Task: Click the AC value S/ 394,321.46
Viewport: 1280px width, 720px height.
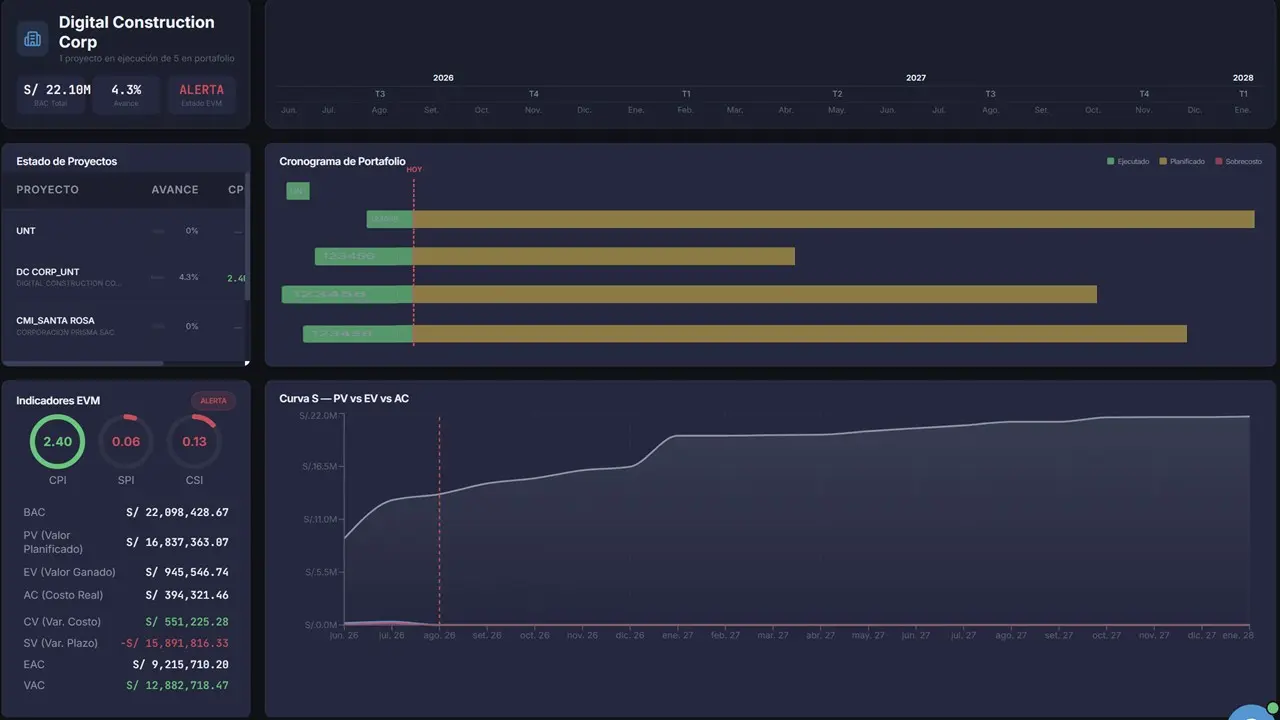Action: click(x=187, y=595)
